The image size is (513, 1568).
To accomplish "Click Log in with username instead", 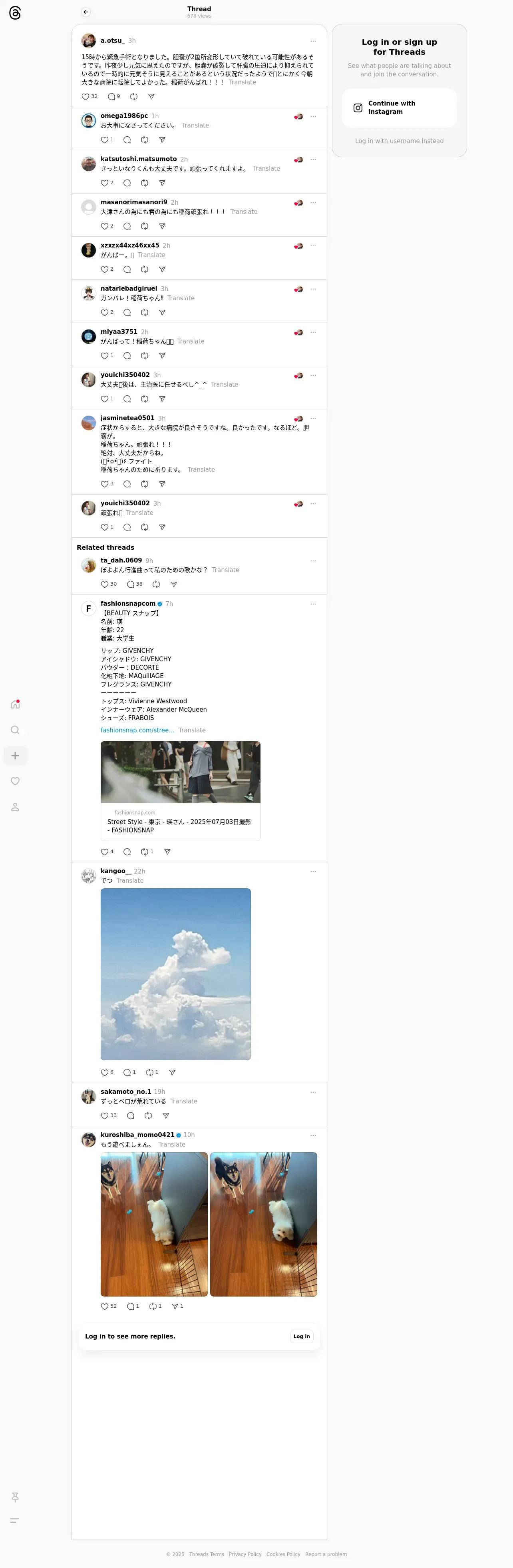I will (x=399, y=141).
